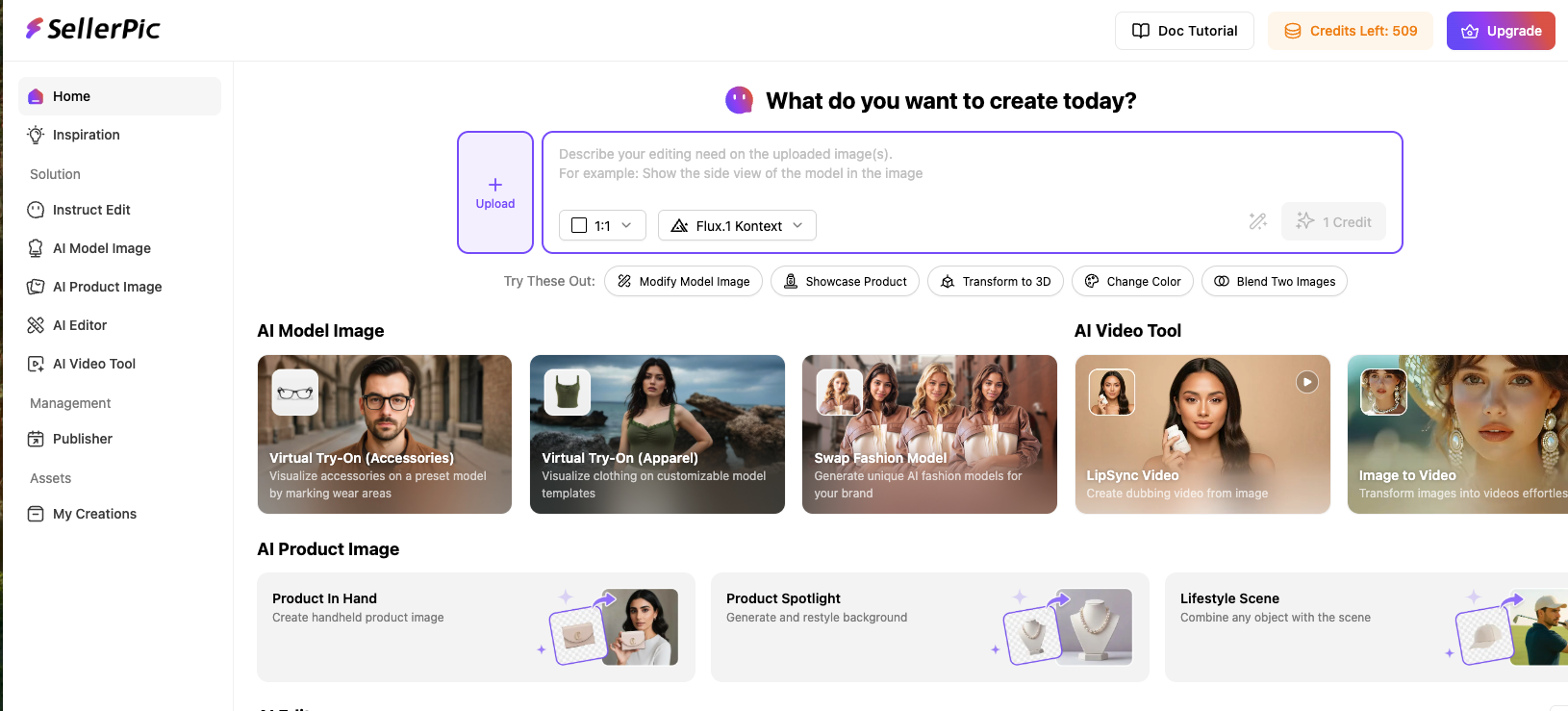The image size is (1568, 711).
Task: Open the Home sidebar item
Action: (x=119, y=96)
